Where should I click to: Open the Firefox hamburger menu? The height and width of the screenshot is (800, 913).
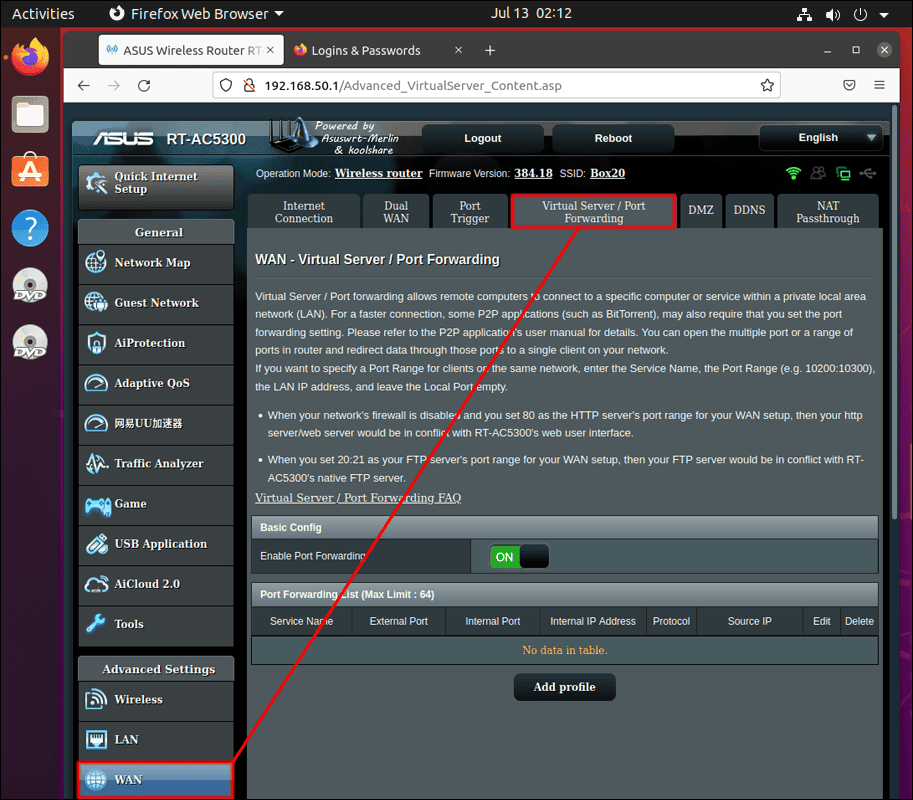pyautogui.click(x=879, y=86)
